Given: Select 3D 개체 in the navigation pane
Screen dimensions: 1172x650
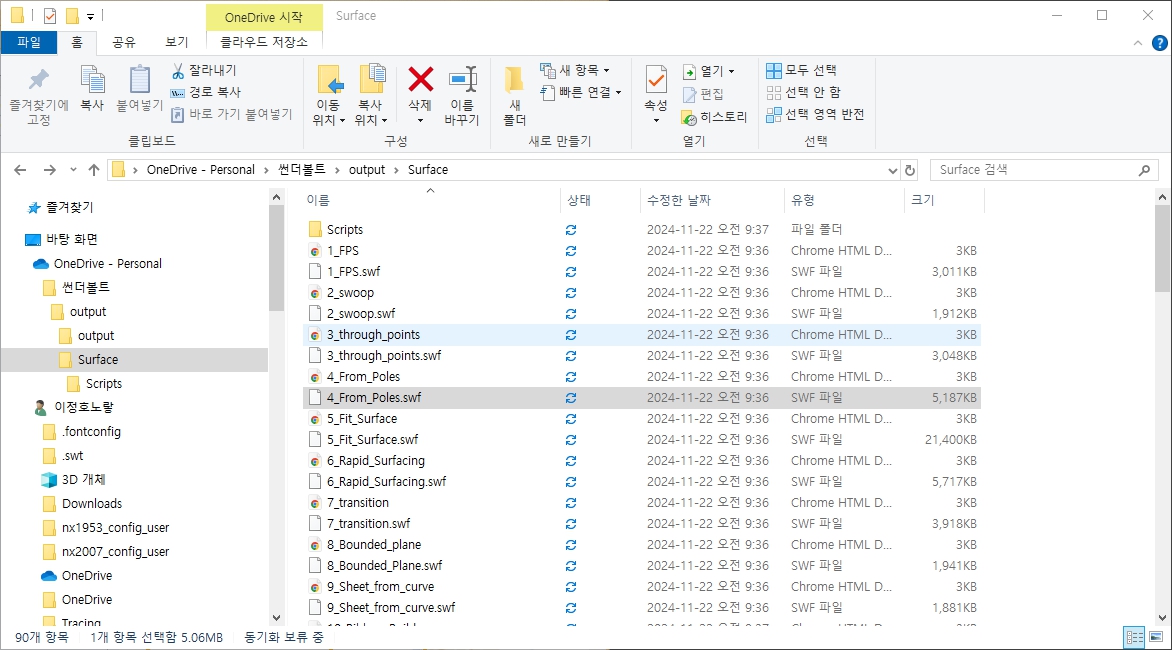Looking at the screenshot, I should click(84, 480).
